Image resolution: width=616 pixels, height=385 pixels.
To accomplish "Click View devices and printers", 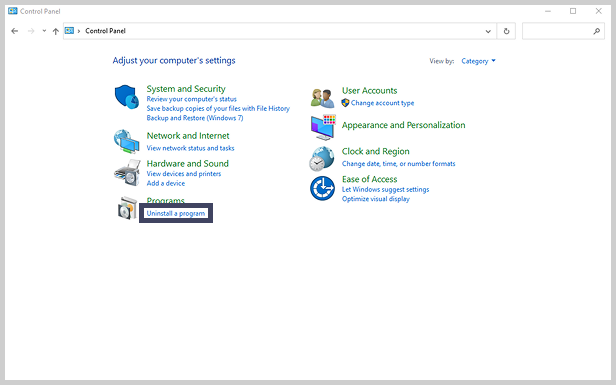I will point(184,174).
